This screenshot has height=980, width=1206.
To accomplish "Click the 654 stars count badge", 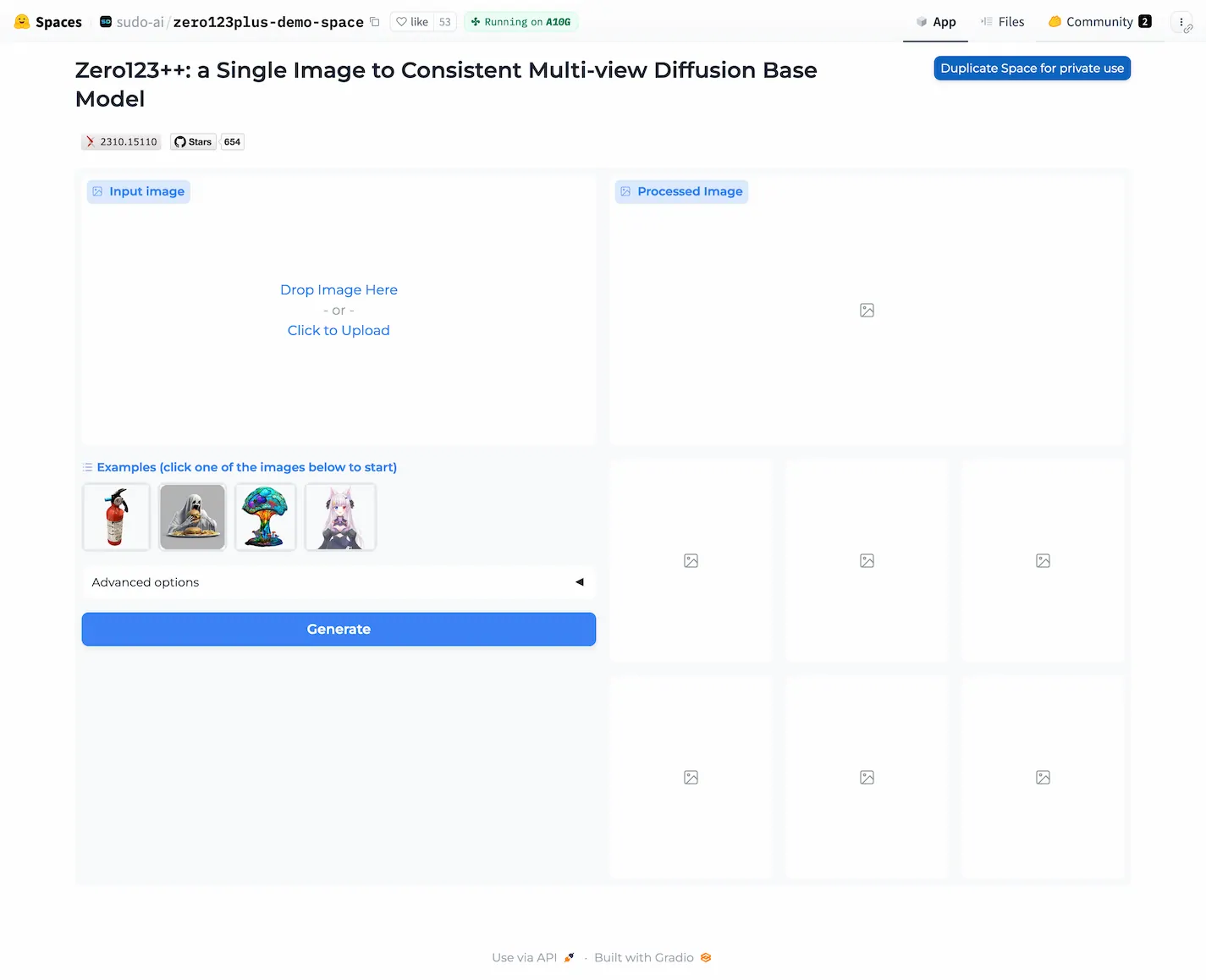I will click(x=232, y=142).
